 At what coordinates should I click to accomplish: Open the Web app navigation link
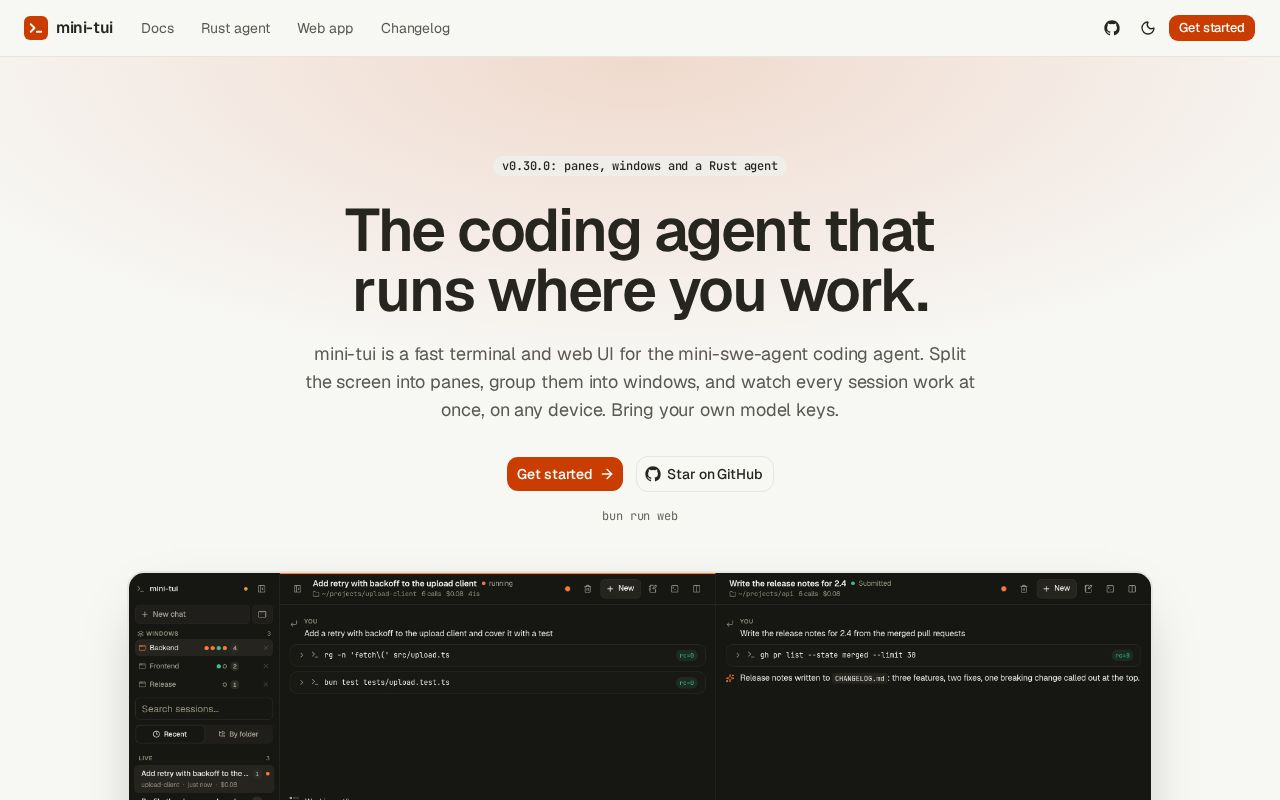point(325,28)
